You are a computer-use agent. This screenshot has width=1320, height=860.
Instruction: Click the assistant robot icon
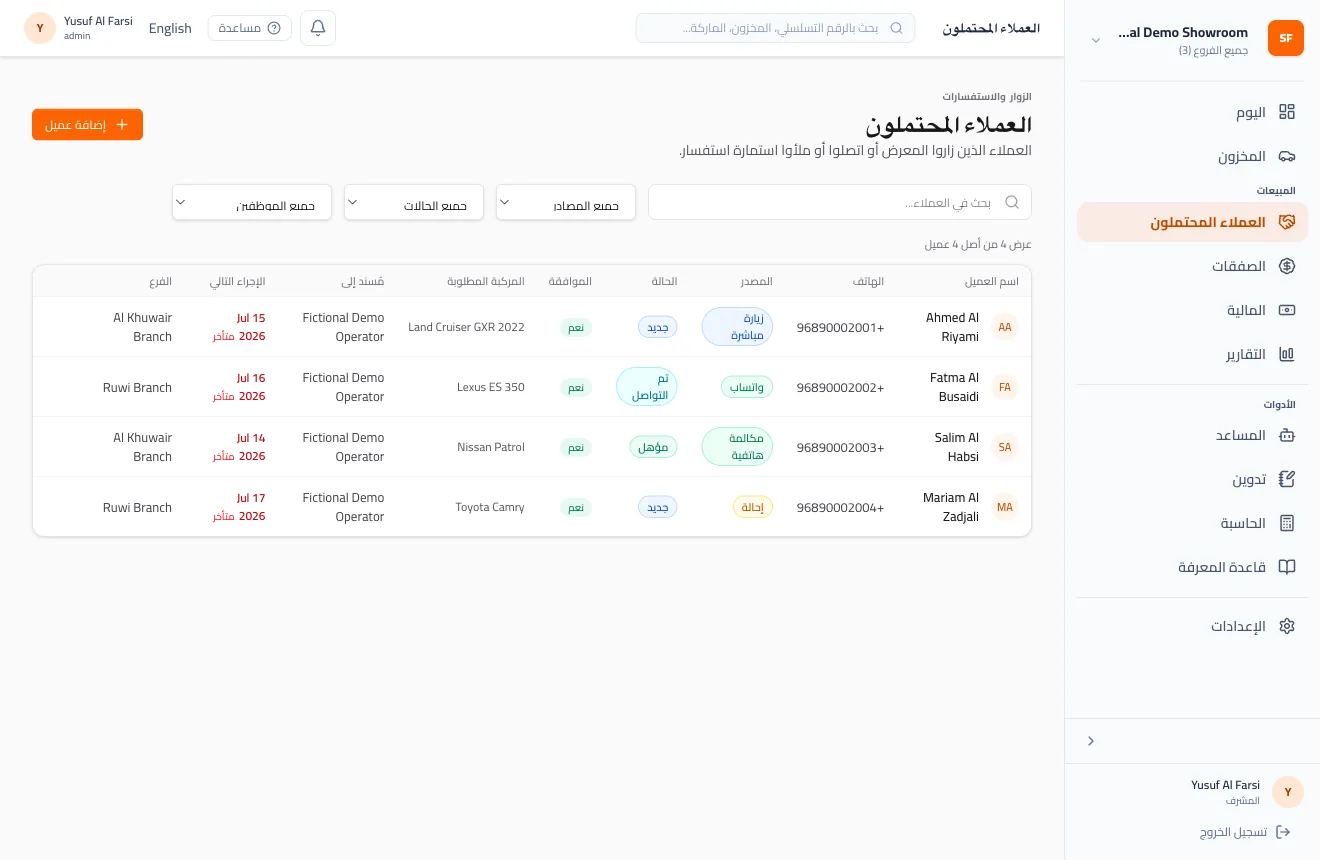tap(1287, 435)
